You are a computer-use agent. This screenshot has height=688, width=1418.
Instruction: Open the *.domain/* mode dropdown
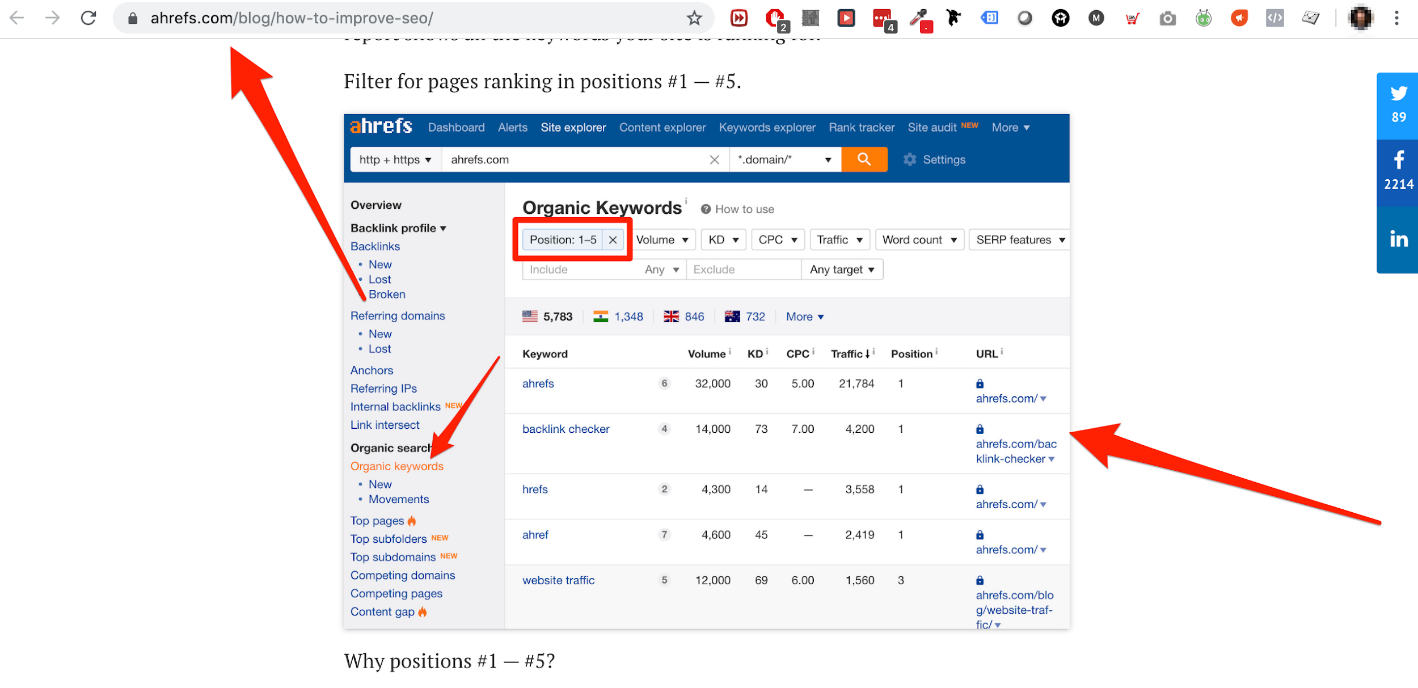coord(785,160)
